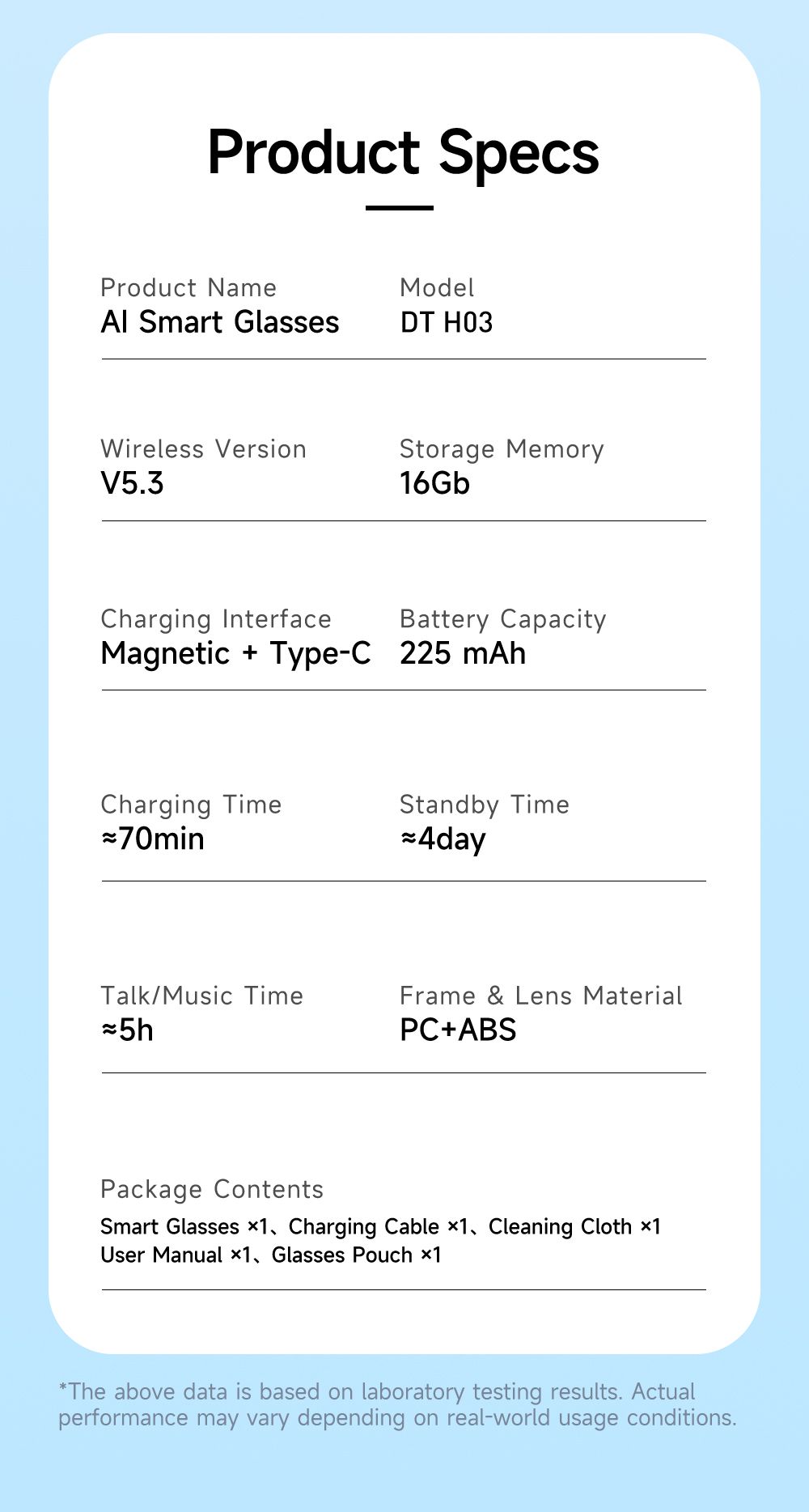Click the Glasses Pouch ×1 item
Image resolution: width=809 pixels, height=1512 pixels.
[356, 1255]
